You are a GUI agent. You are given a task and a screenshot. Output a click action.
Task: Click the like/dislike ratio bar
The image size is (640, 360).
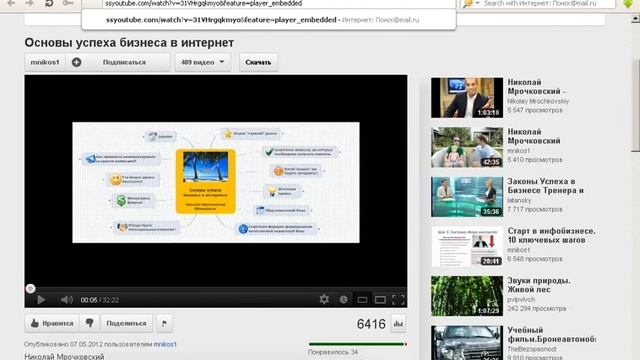click(x=358, y=344)
